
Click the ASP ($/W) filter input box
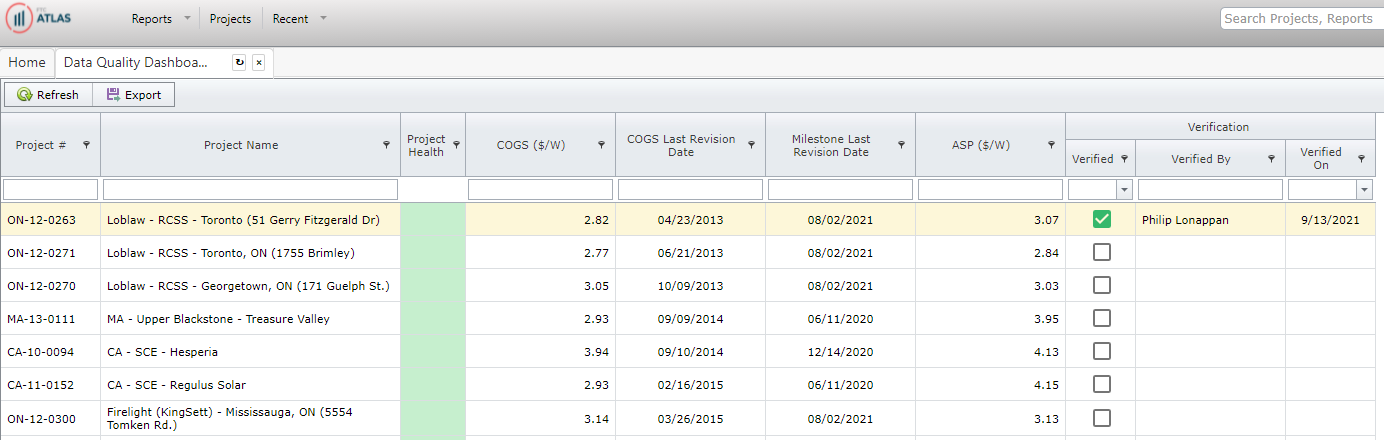click(x=990, y=190)
